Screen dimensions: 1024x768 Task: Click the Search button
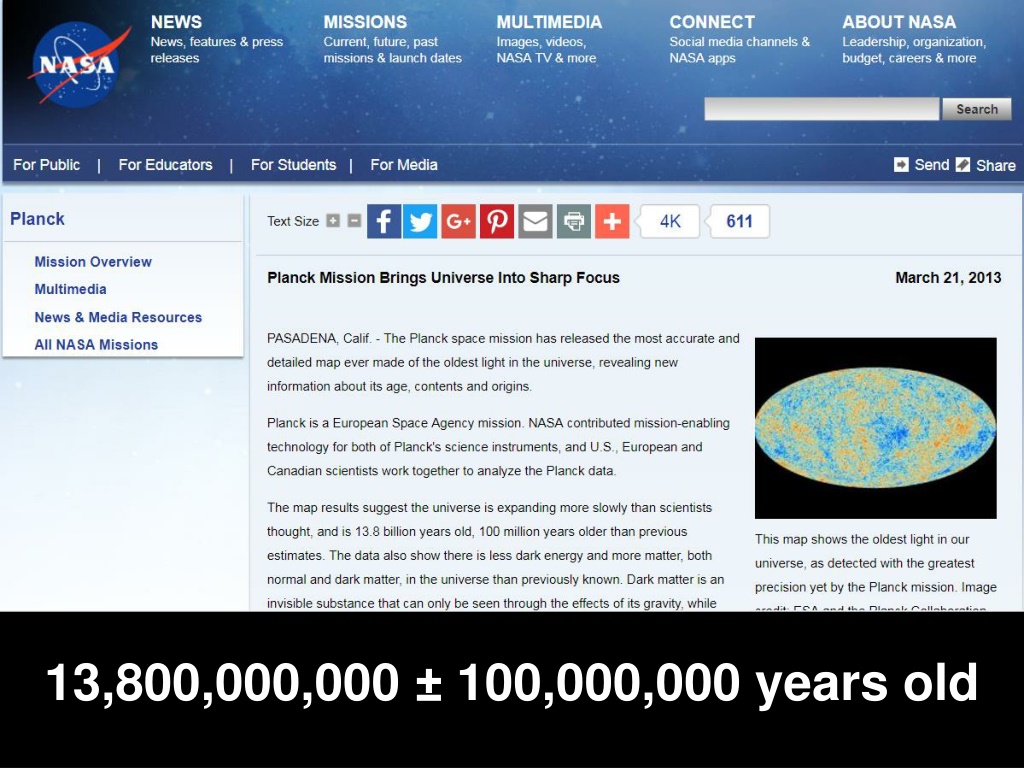click(977, 109)
